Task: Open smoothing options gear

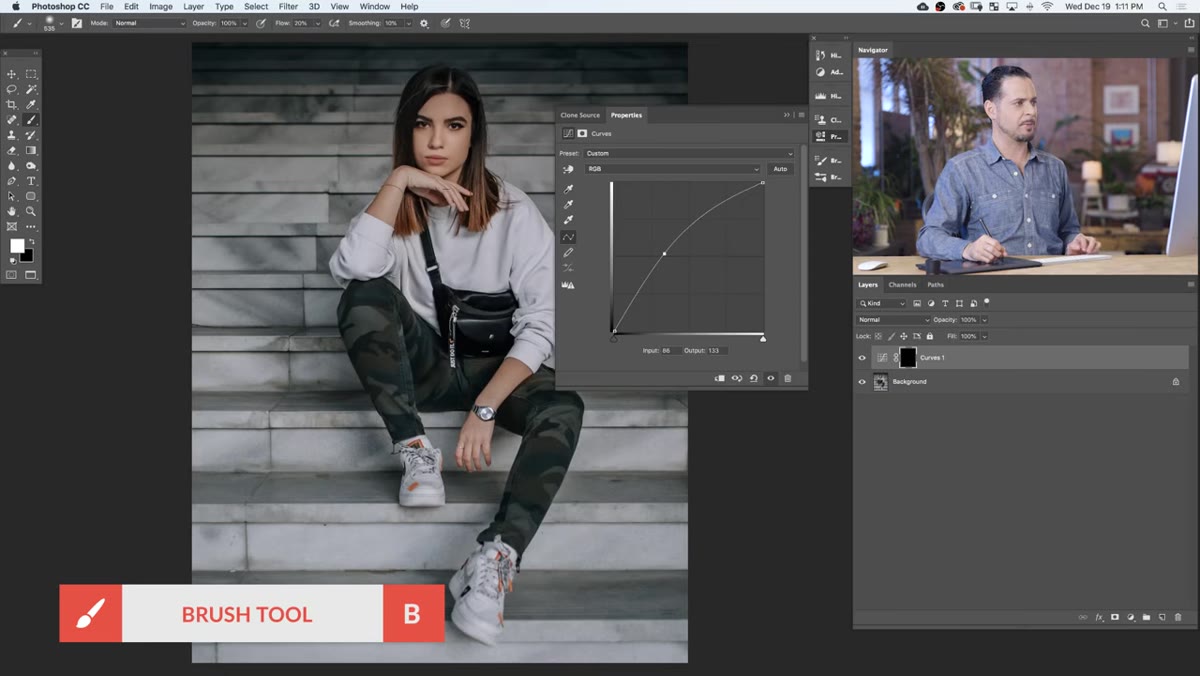Action: (424, 23)
